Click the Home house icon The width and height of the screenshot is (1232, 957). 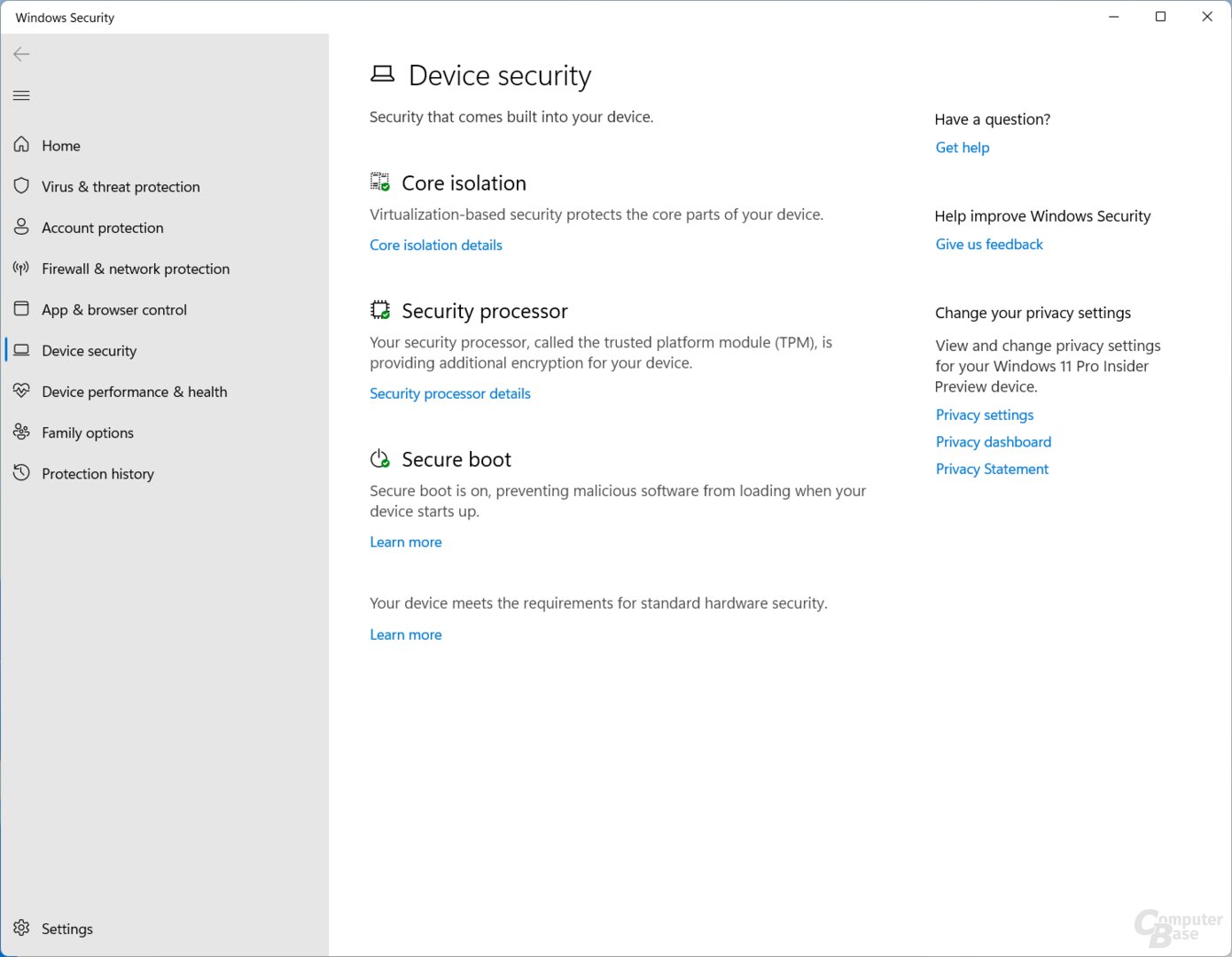(x=22, y=144)
